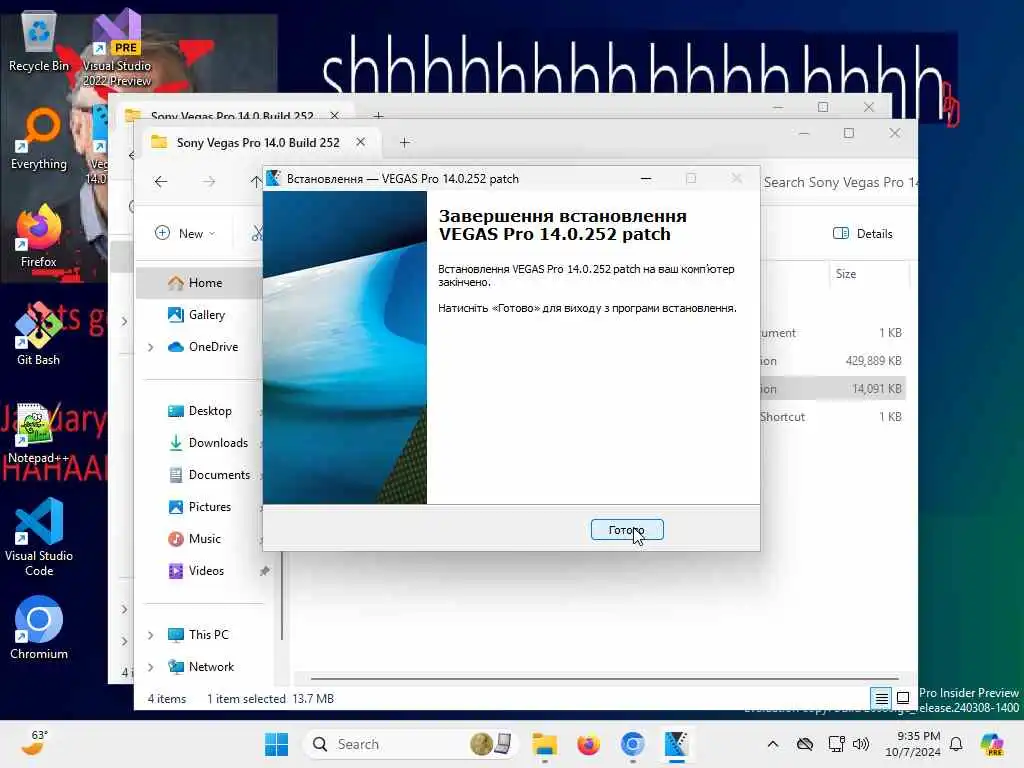
Task: Open Downloads quick access folder
Action: [x=209, y=443]
